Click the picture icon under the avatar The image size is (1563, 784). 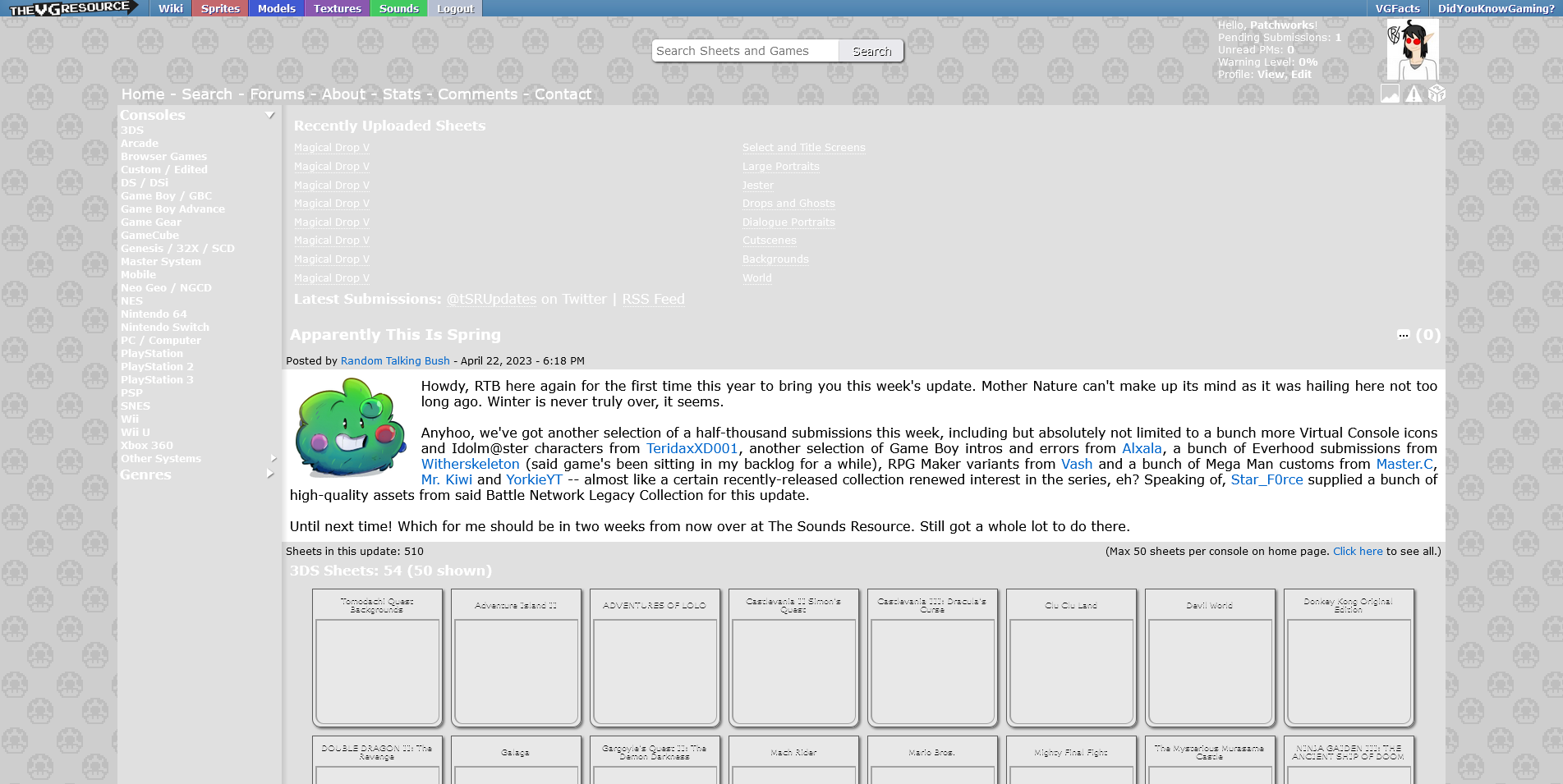tap(1390, 94)
